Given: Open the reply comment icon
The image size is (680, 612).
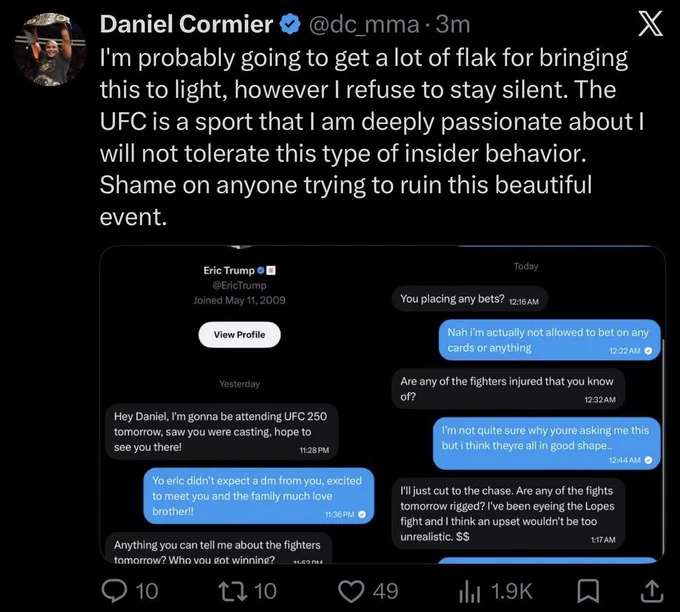Looking at the screenshot, I should 114,591.
